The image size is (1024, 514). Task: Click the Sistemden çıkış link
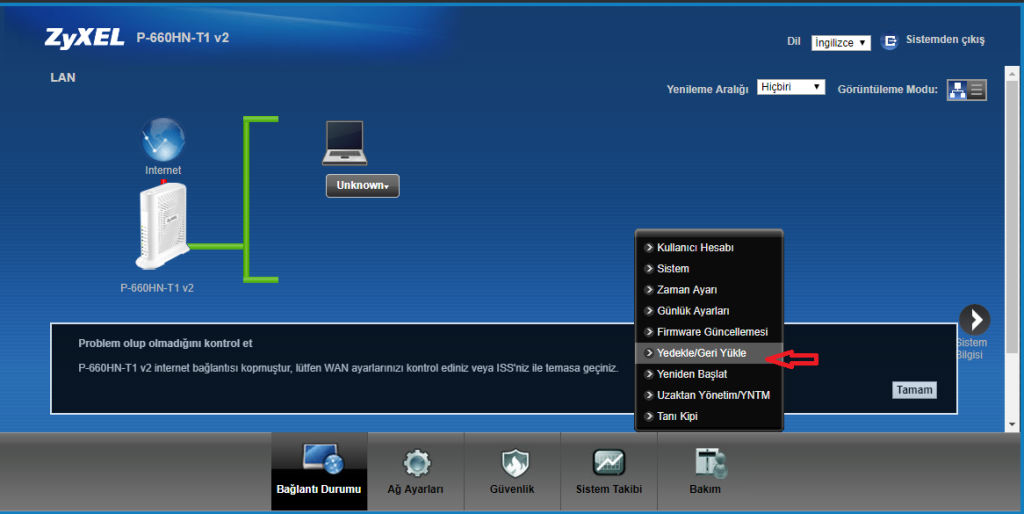click(945, 40)
